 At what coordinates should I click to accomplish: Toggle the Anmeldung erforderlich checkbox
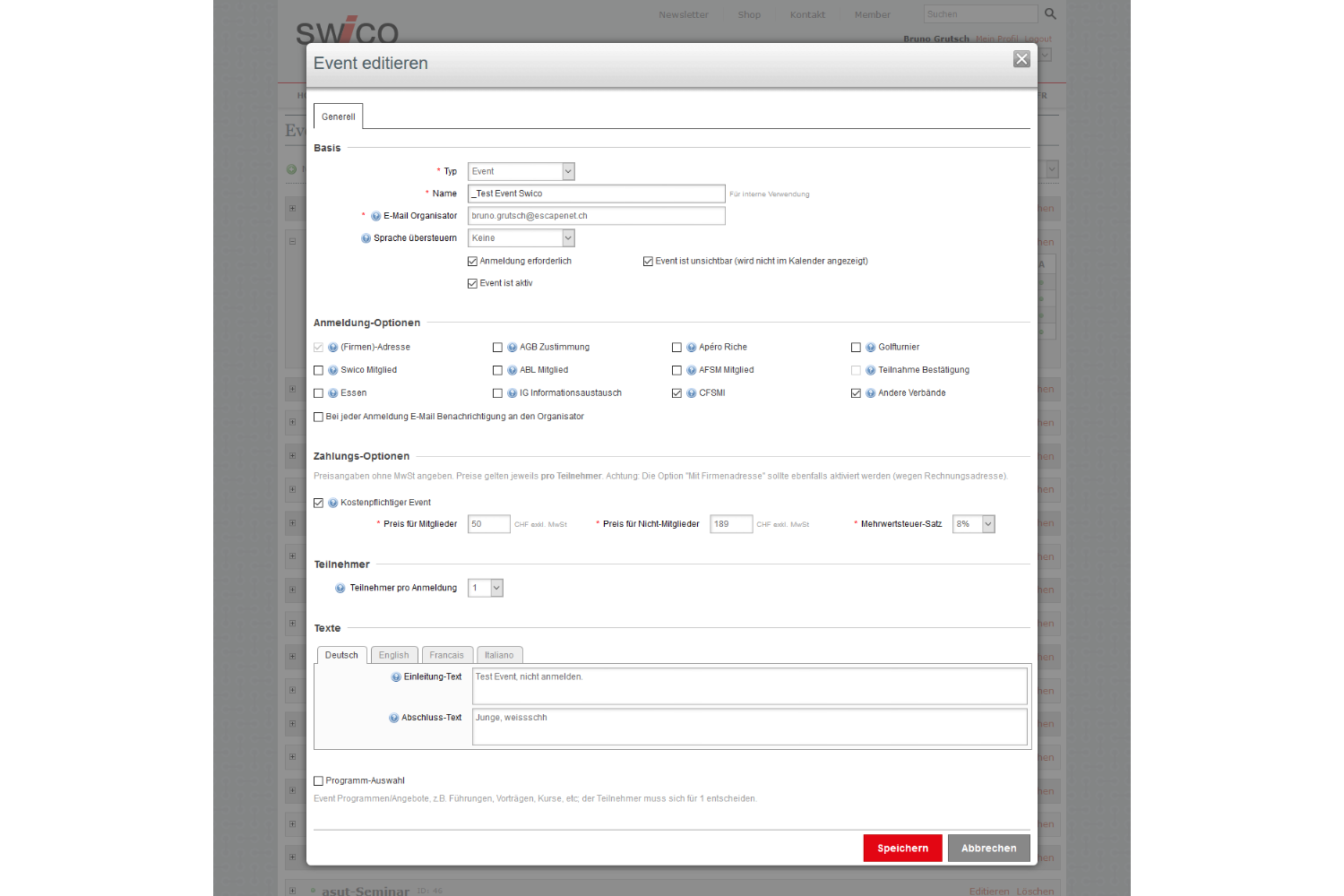coord(472,262)
